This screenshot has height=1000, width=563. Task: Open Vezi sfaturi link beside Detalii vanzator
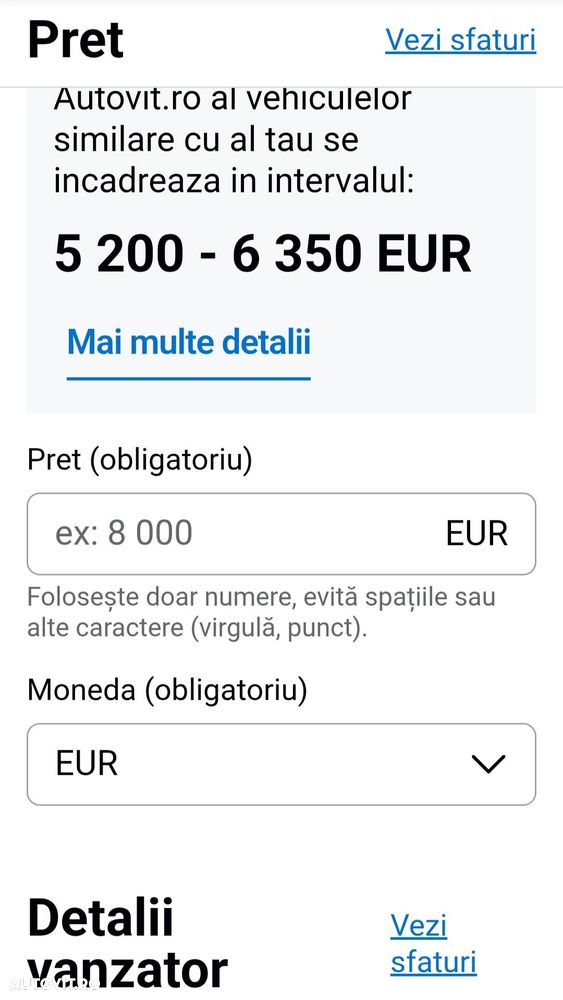click(434, 944)
